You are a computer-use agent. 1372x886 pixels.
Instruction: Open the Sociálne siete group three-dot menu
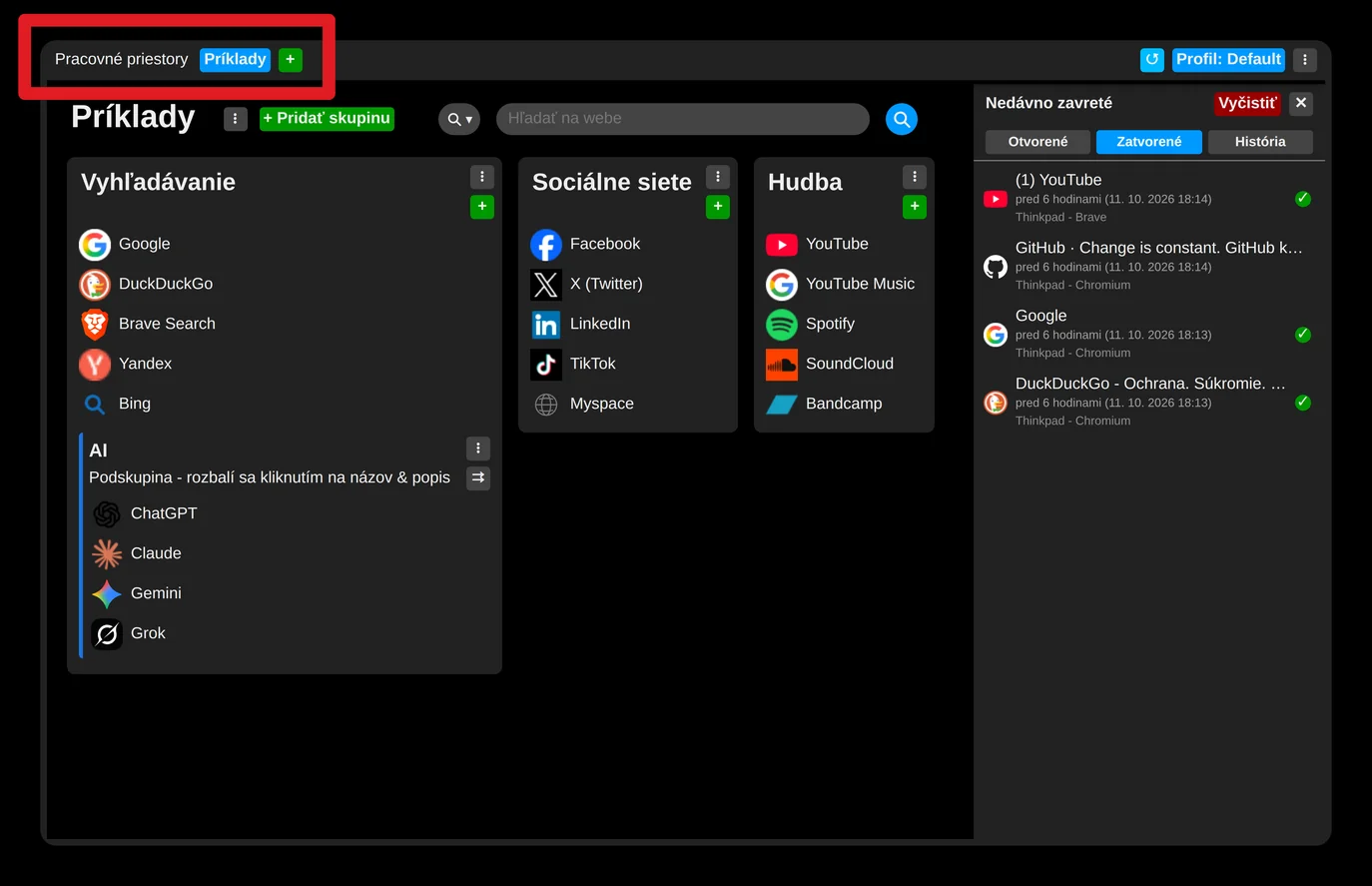point(718,177)
